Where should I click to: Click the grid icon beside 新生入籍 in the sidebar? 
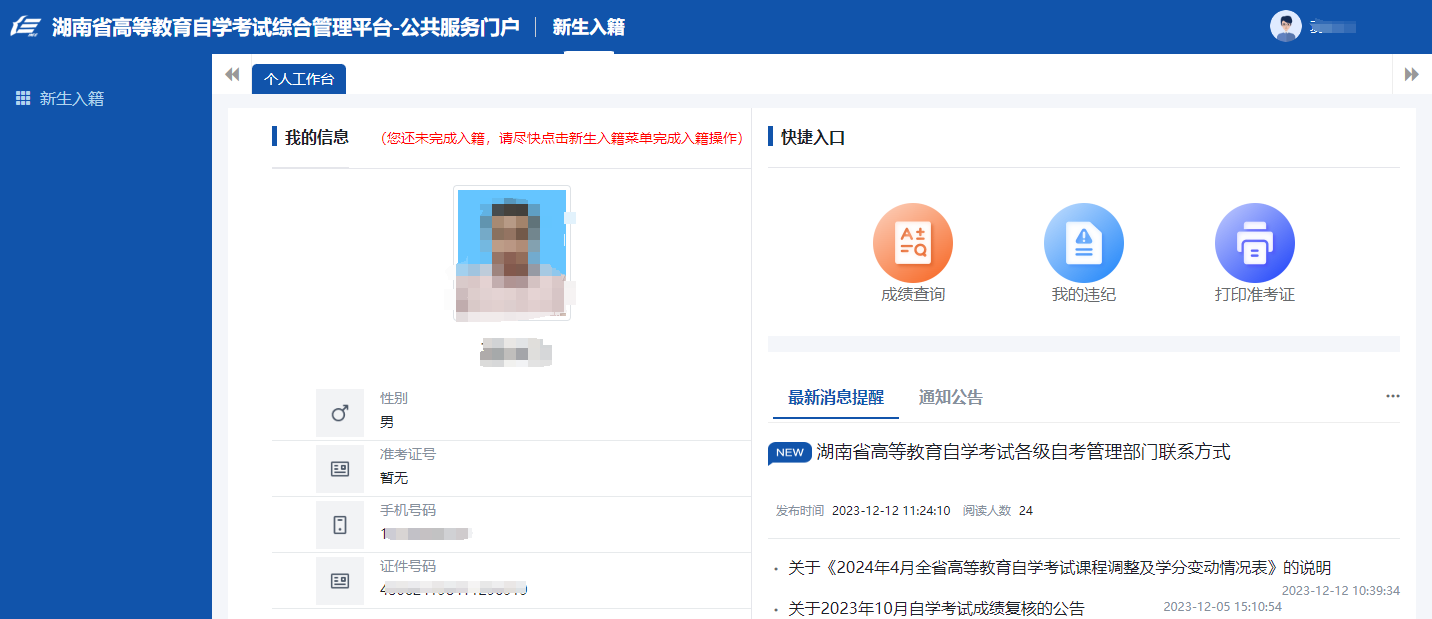(x=23, y=98)
